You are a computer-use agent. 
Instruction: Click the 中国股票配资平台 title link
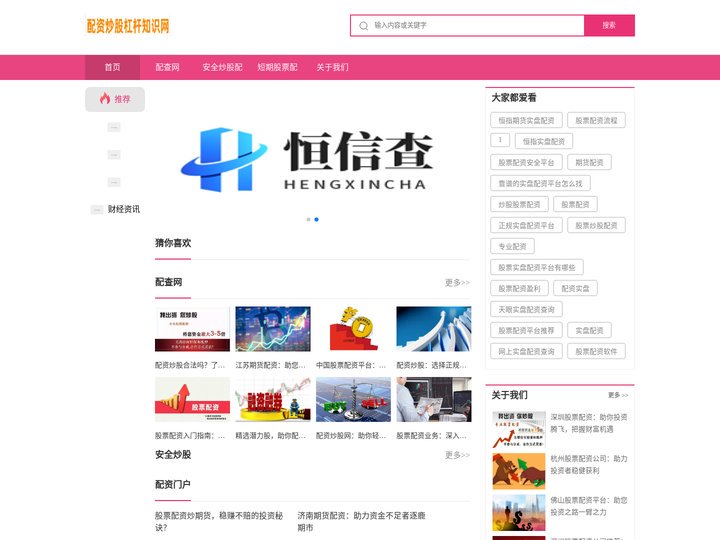[x=351, y=366]
